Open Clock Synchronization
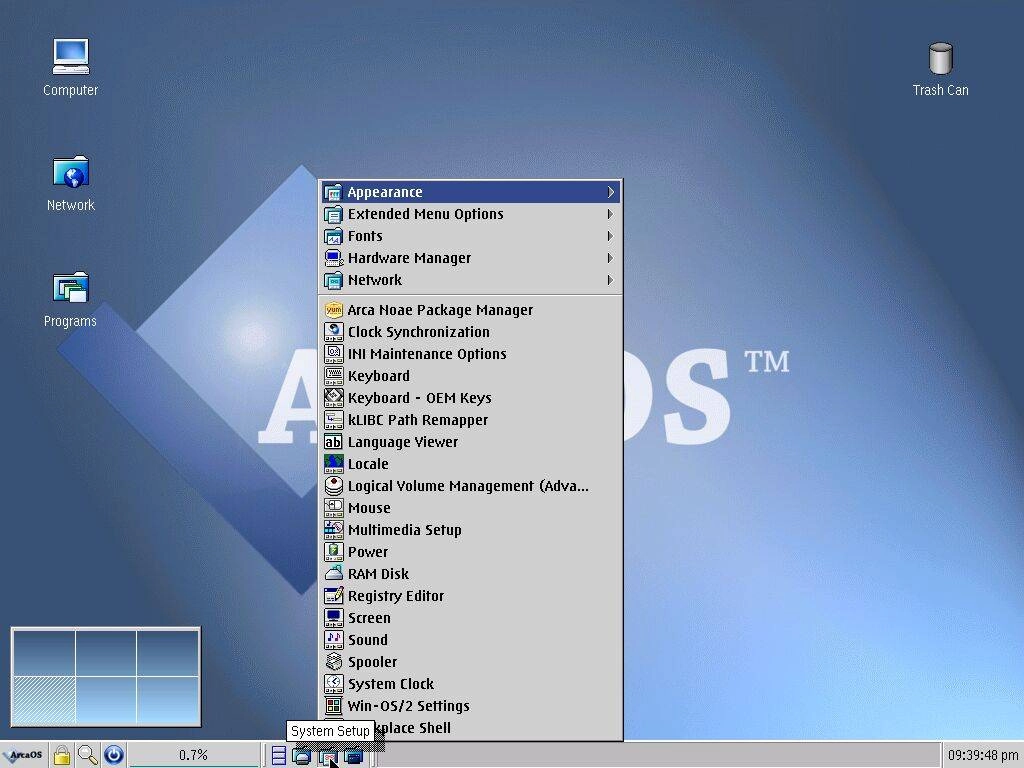1024x768 pixels. click(x=470, y=332)
